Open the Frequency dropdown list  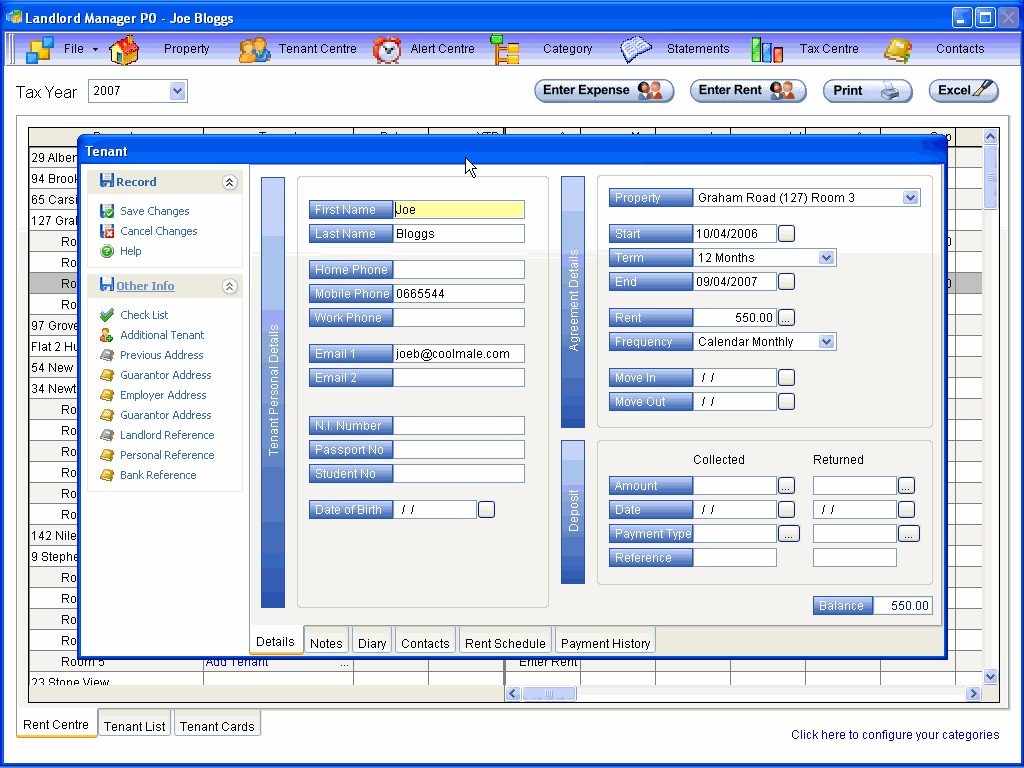(x=826, y=342)
